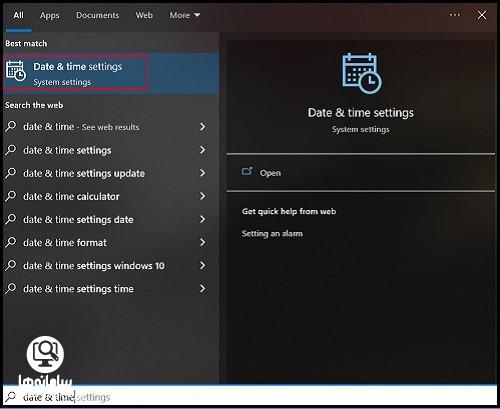Expand chevron for 'date & time format'
Screen dimensions: 500x409
tap(202, 242)
